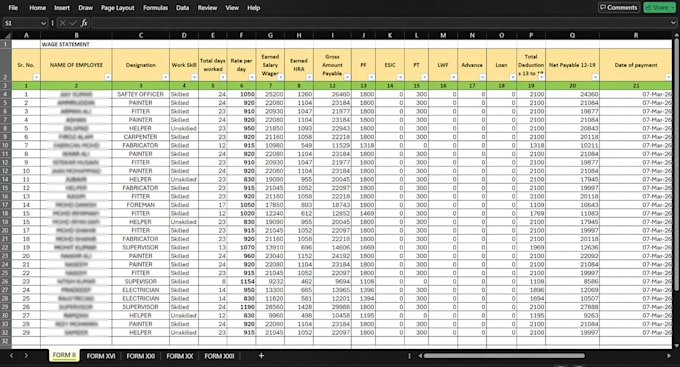Select column Q header
Viewport: 680px width, 367px height.
(x=572, y=36)
